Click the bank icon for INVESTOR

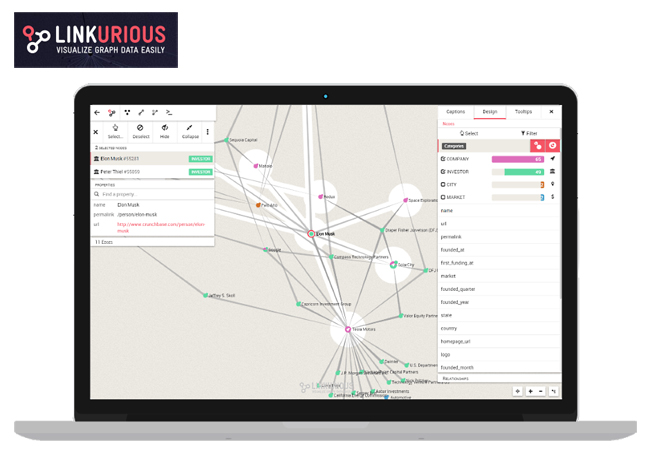click(553, 172)
